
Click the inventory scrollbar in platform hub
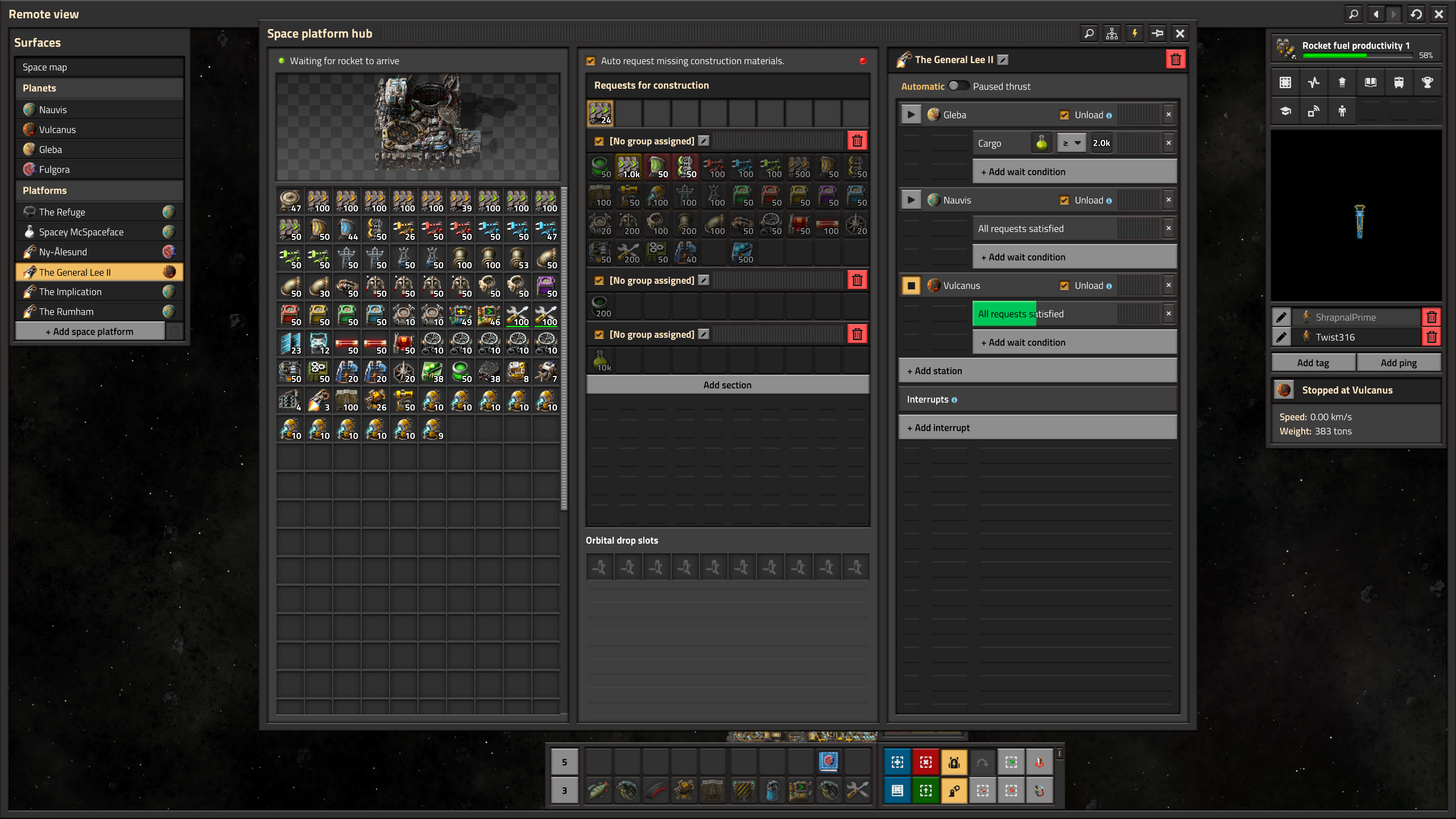[564, 348]
